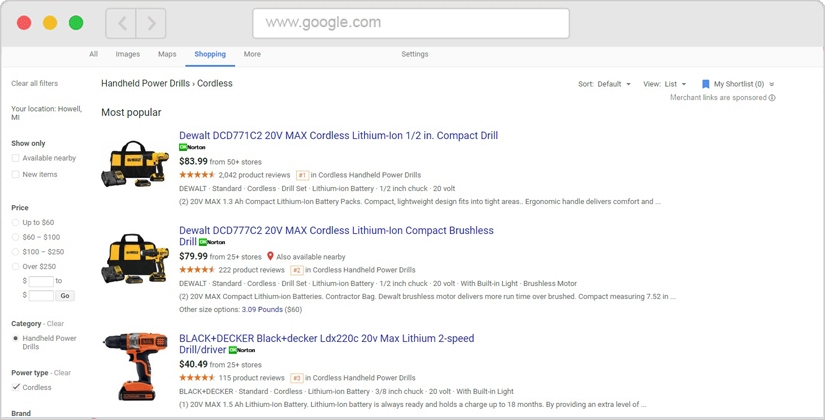The width and height of the screenshot is (825, 420).
Task: Open the Maps tab
Action: pos(167,54)
